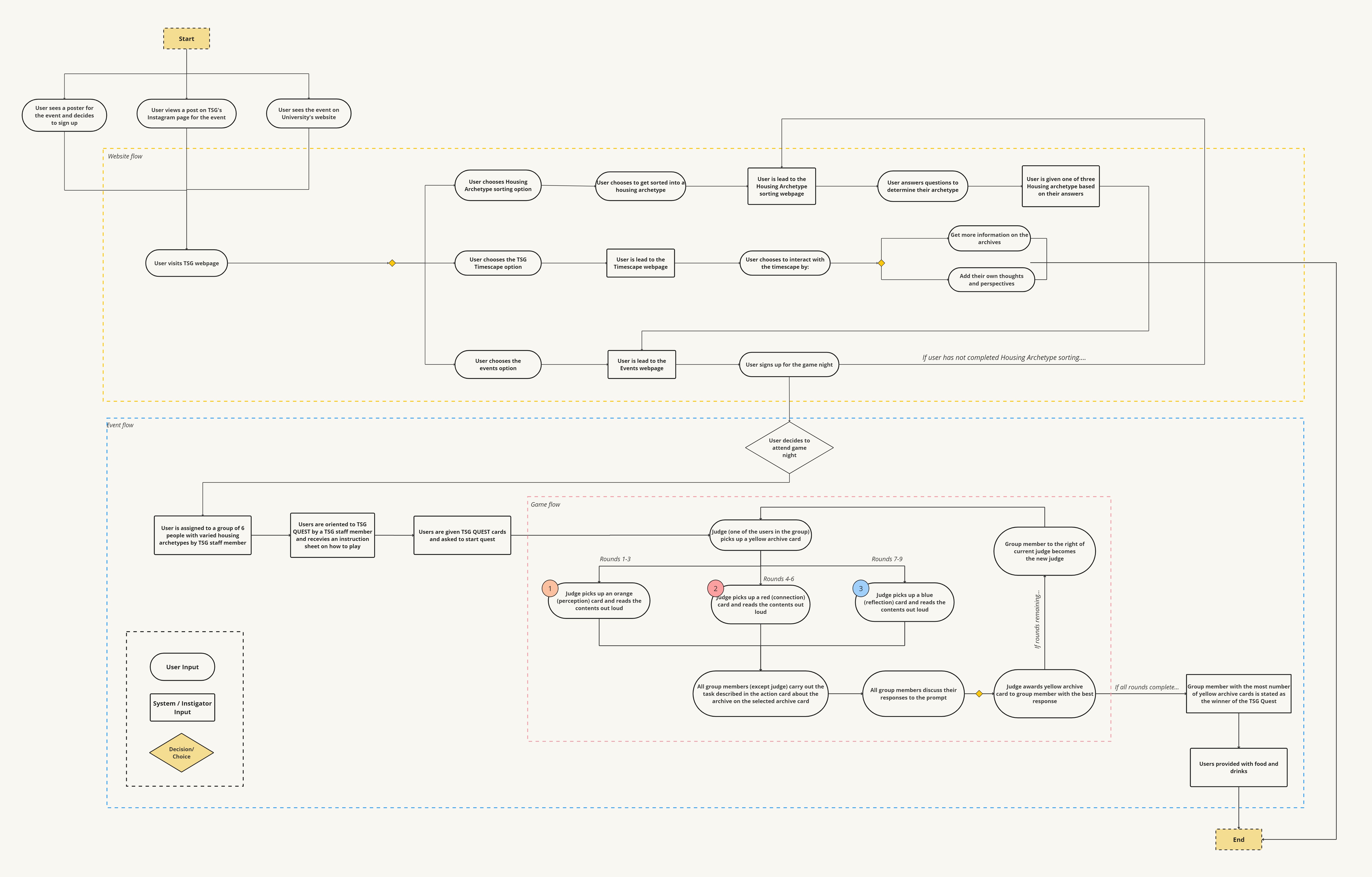Click 'Judge awards yellow archive card' node
1372x877 pixels.
tap(1044, 693)
